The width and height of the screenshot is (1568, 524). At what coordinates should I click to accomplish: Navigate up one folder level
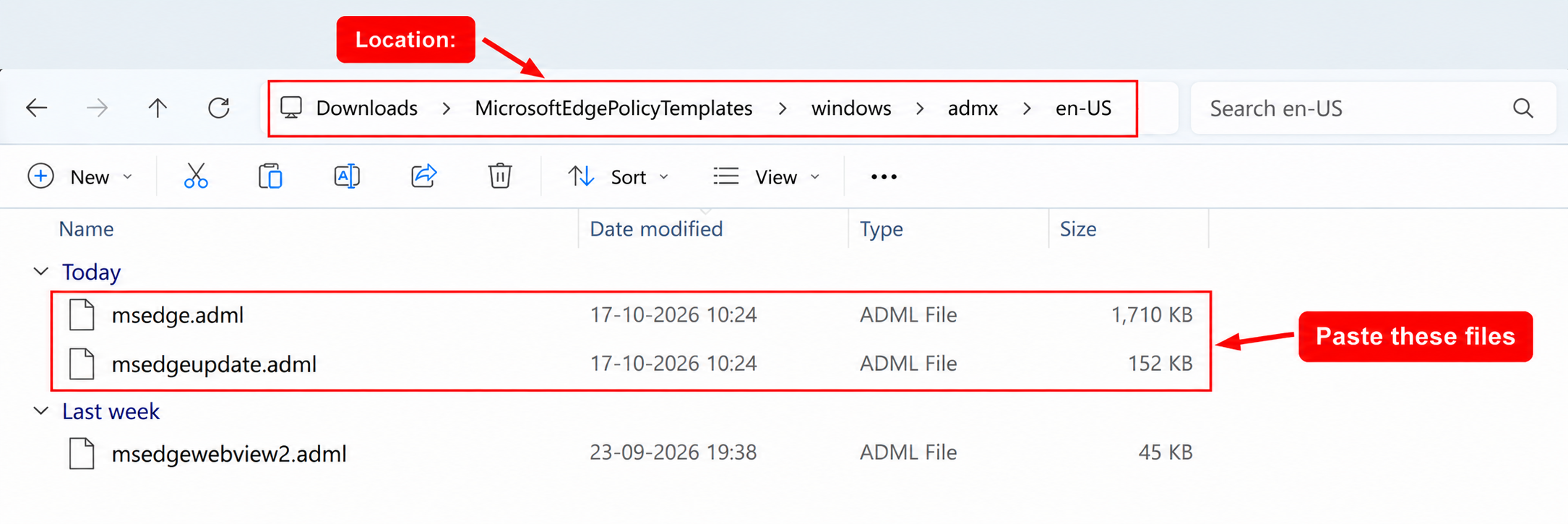click(158, 108)
